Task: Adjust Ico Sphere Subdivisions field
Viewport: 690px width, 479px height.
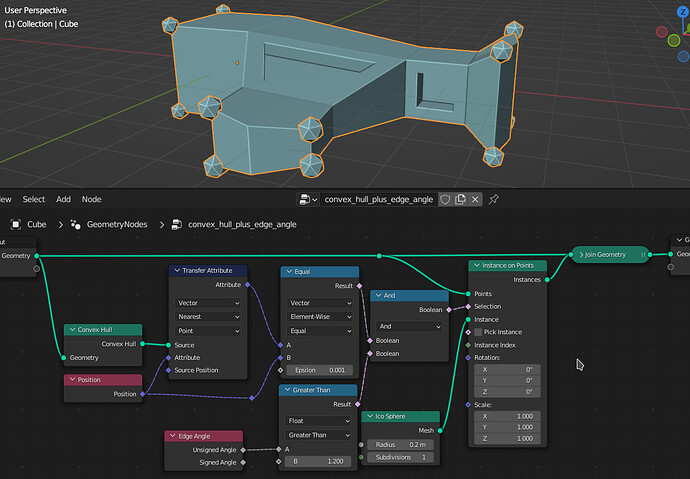Action: click(x=400, y=457)
